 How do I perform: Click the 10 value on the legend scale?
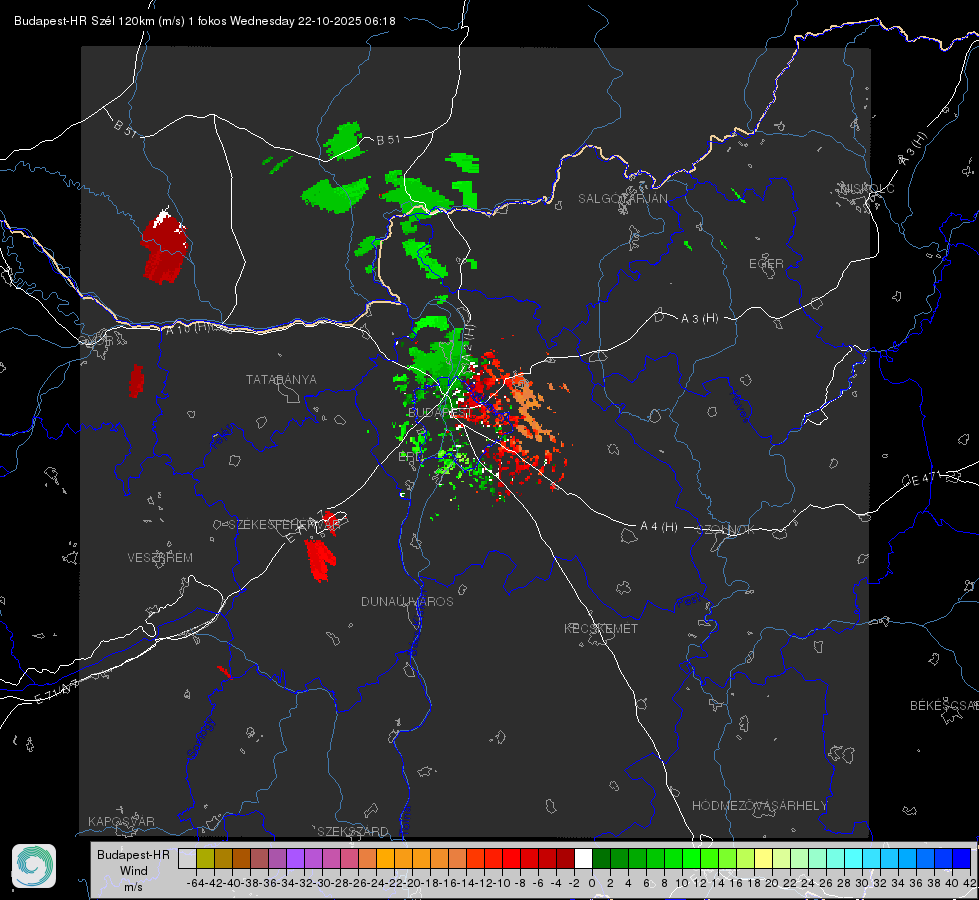click(682, 883)
